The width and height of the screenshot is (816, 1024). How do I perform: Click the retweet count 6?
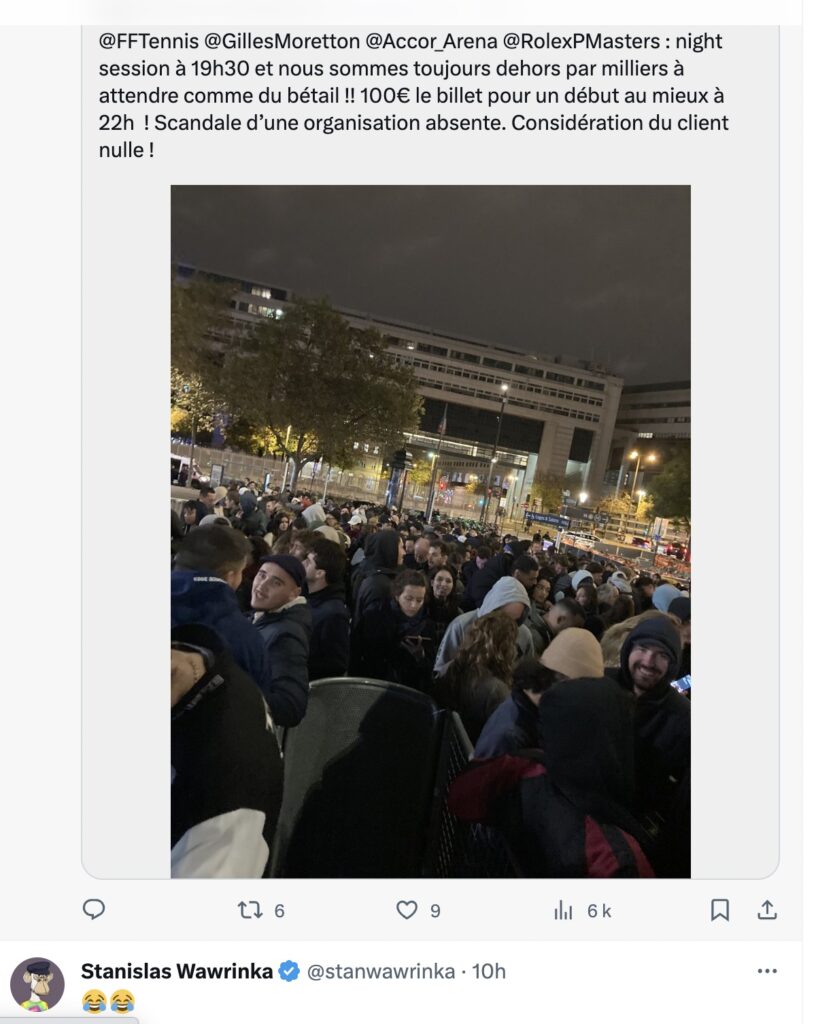[x=279, y=911]
